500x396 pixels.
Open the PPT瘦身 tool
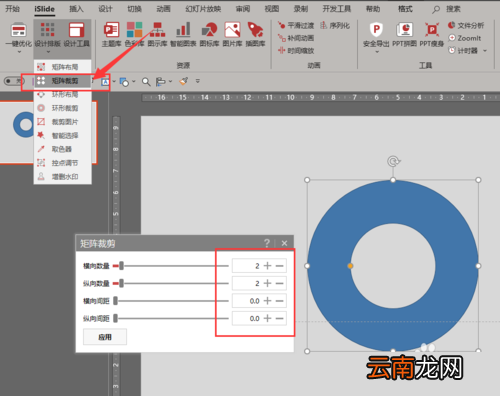pyautogui.click(x=432, y=34)
